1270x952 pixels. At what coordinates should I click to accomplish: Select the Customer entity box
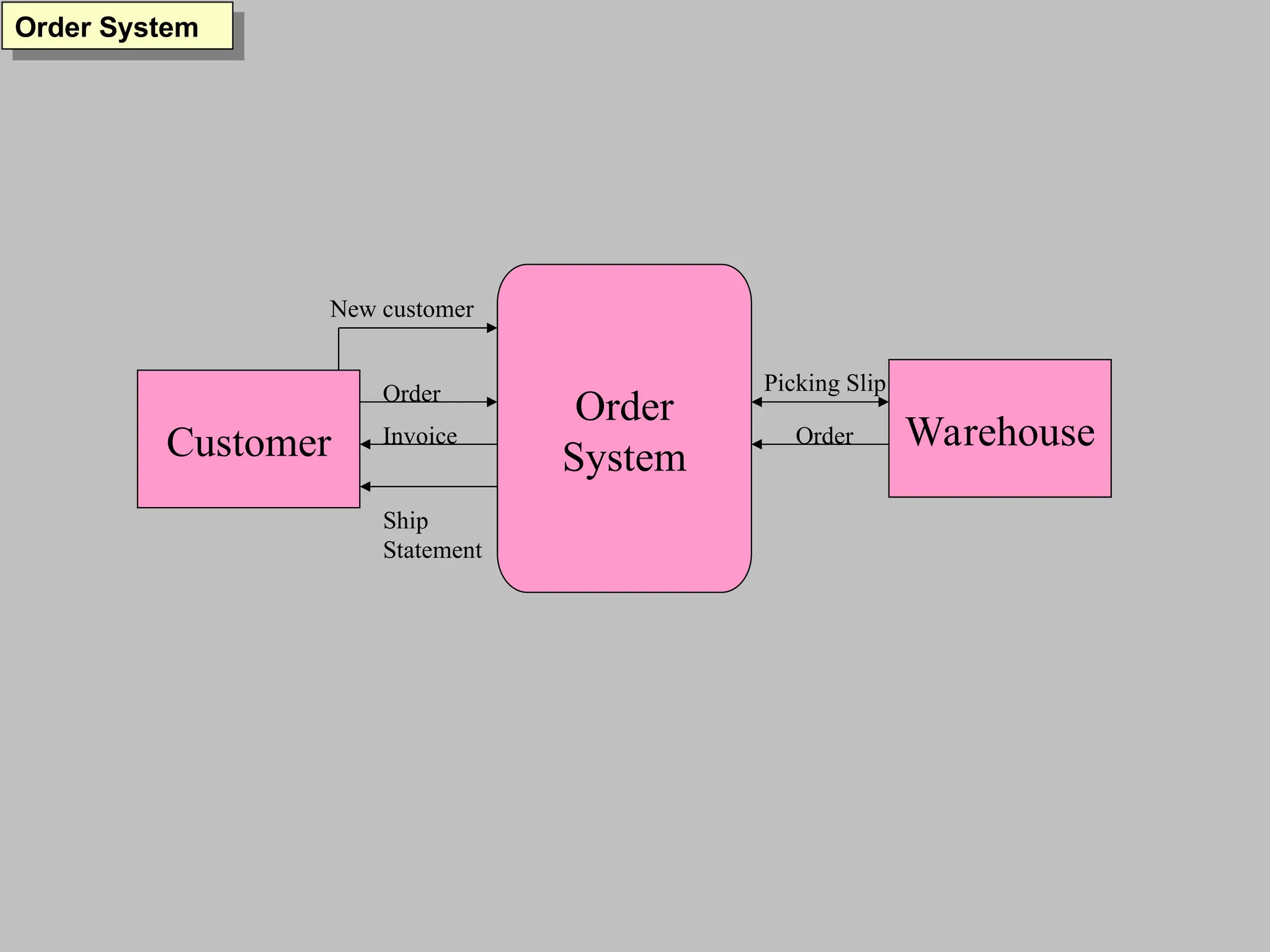pyautogui.click(x=248, y=439)
